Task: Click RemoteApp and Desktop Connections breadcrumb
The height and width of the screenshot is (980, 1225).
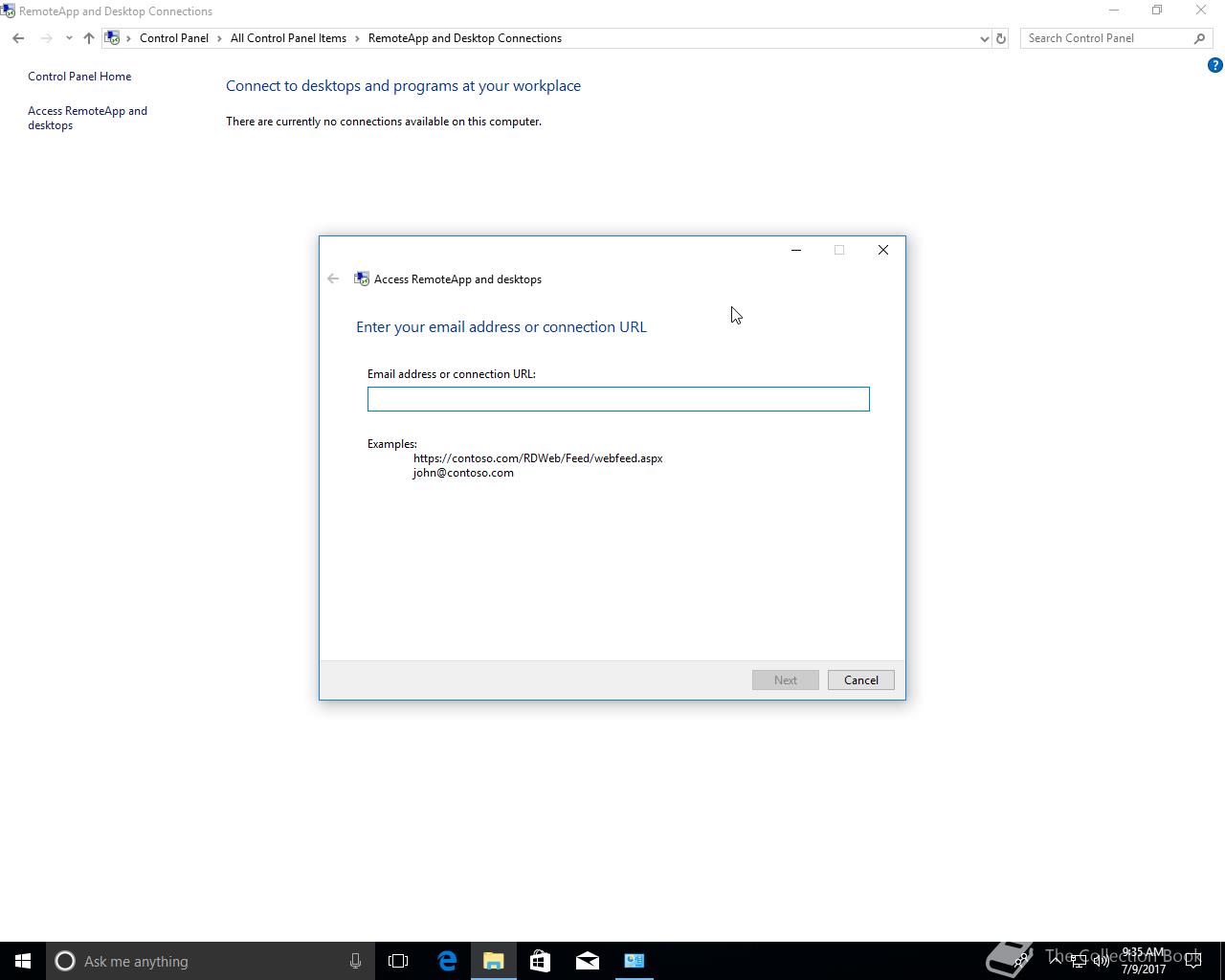Action: click(465, 38)
